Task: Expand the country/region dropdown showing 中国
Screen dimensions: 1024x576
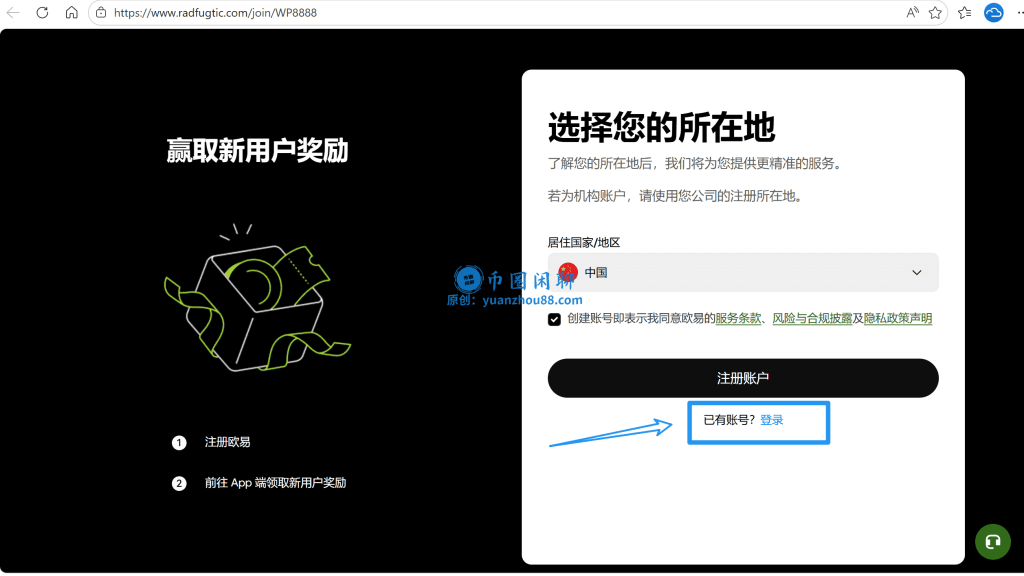Action: (x=743, y=272)
